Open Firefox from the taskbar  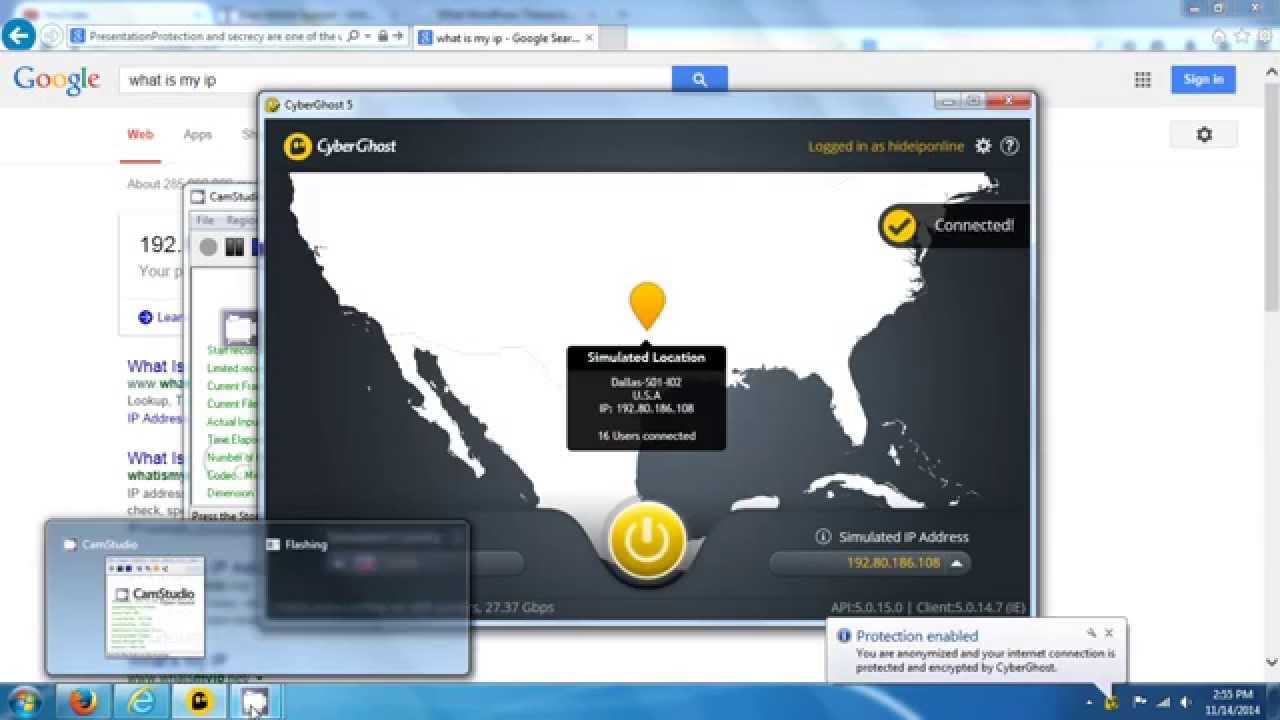click(x=84, y=702)
